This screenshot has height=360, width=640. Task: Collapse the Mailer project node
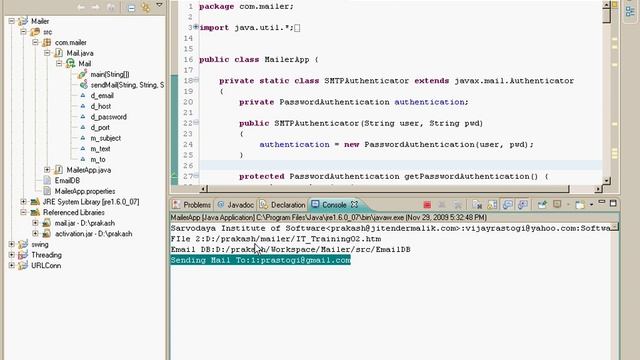(x=11, y=21)
